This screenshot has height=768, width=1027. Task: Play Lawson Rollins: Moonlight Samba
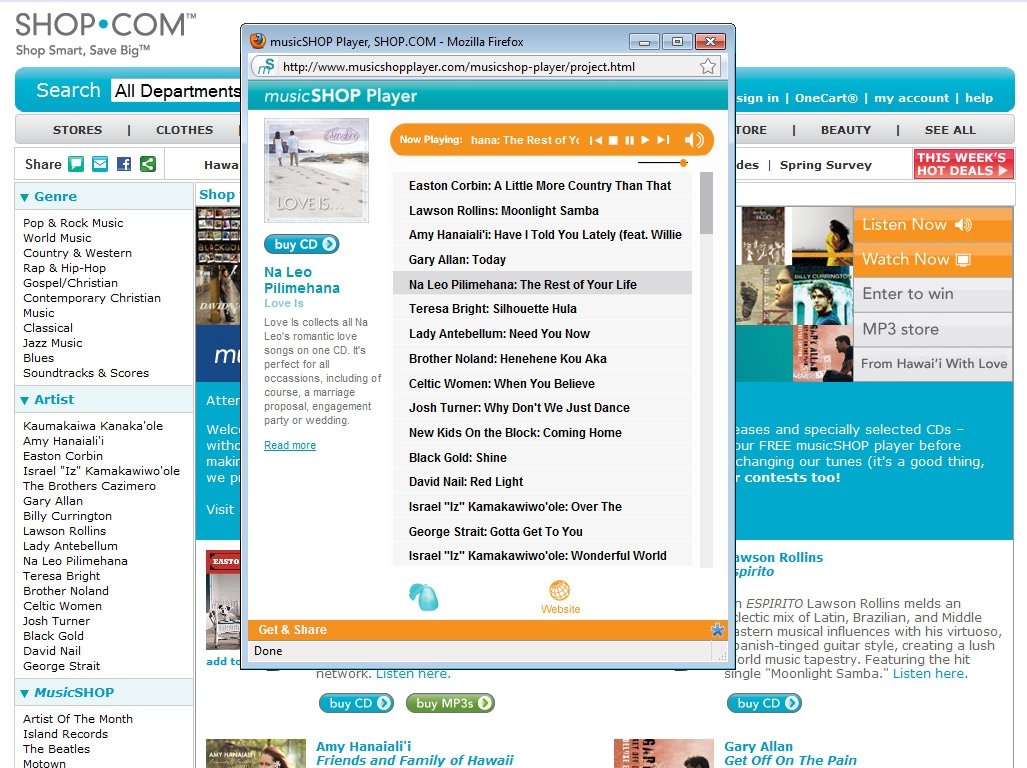[x=542, y=211]
